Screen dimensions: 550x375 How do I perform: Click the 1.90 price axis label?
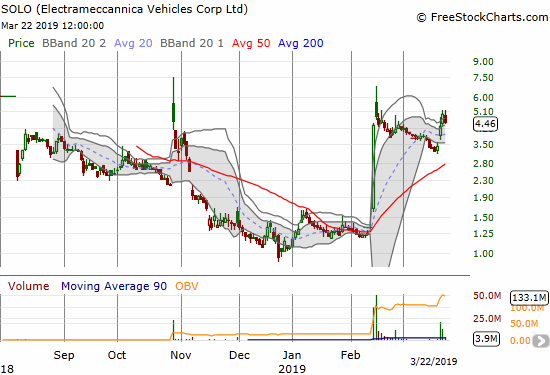pos(483,197)
